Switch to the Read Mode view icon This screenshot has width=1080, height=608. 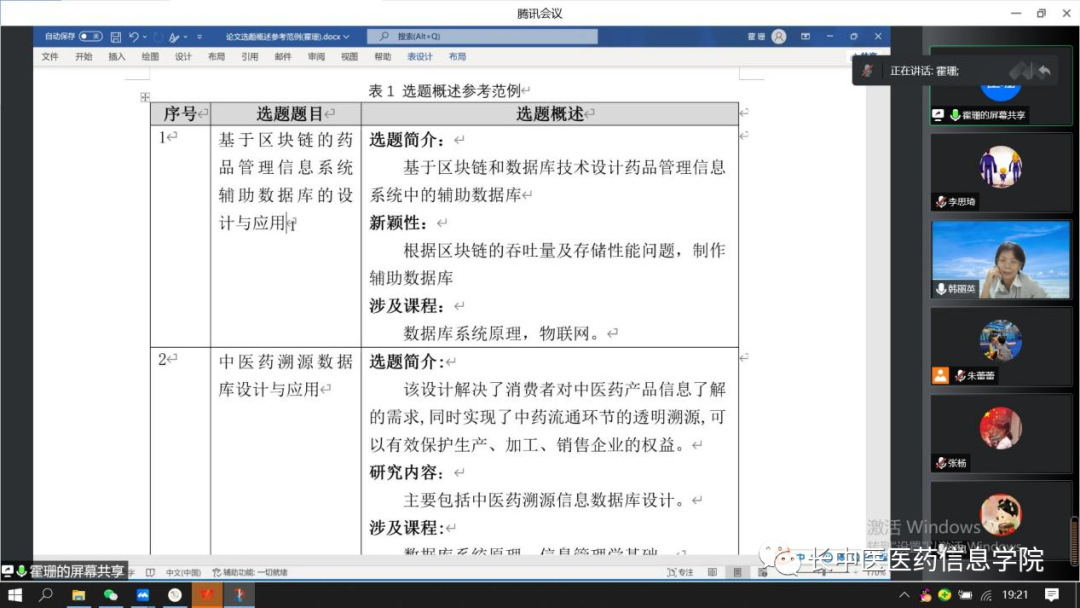[712, 572]
